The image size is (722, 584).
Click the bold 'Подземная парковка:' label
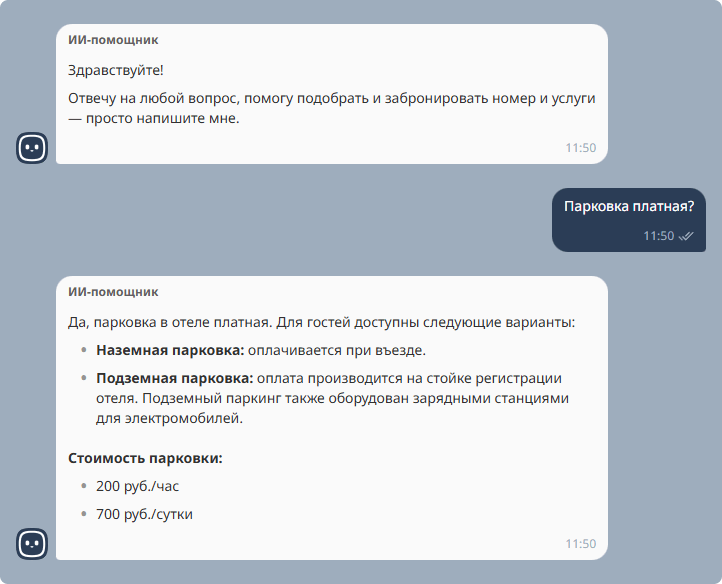[175, 379]
